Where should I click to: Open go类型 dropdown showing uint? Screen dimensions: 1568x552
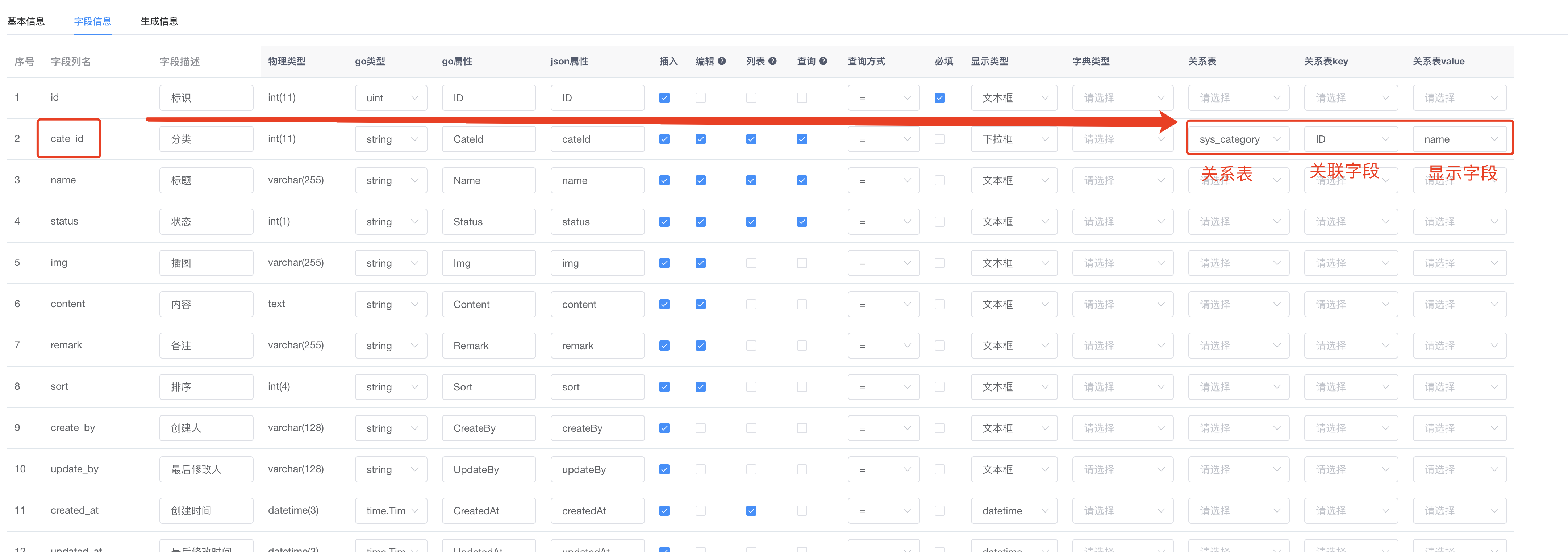[x=391, y=98]
